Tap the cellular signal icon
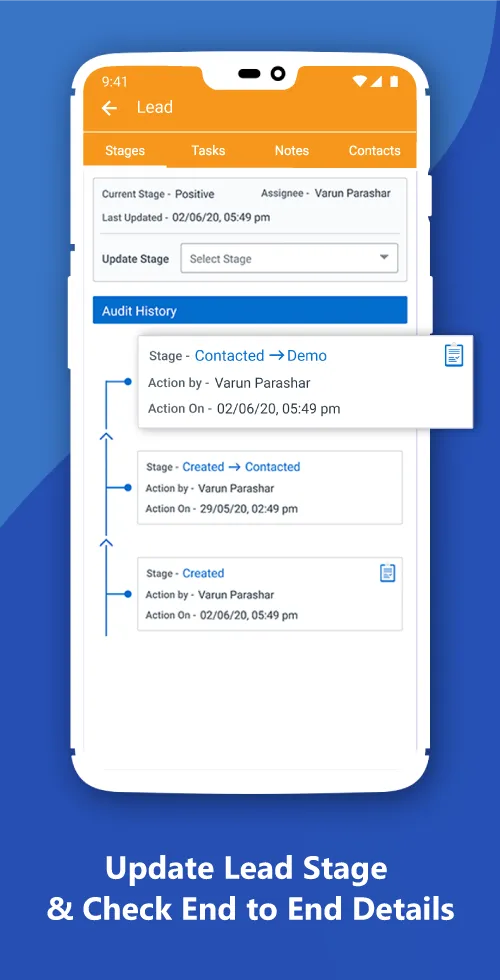 (377, 81)
